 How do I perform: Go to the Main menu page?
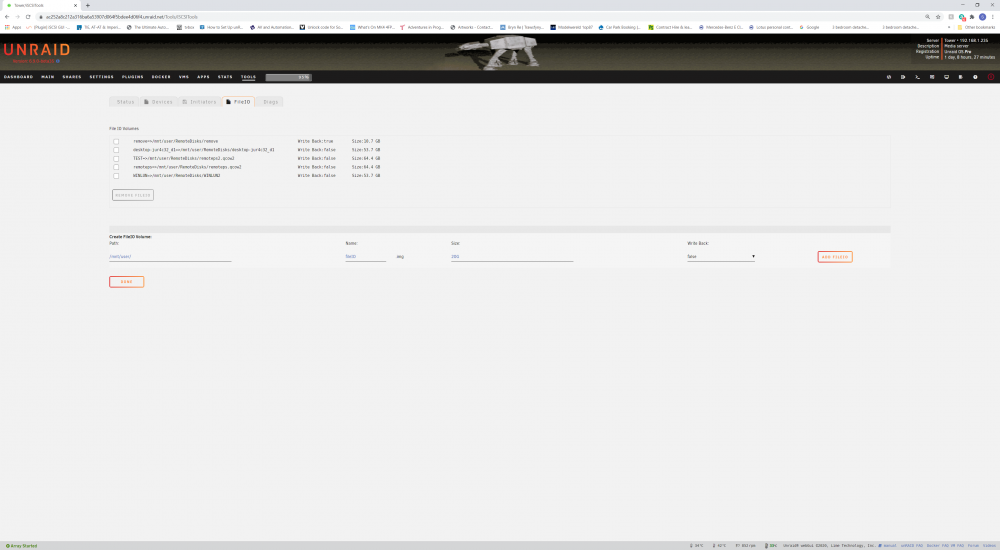48,77
